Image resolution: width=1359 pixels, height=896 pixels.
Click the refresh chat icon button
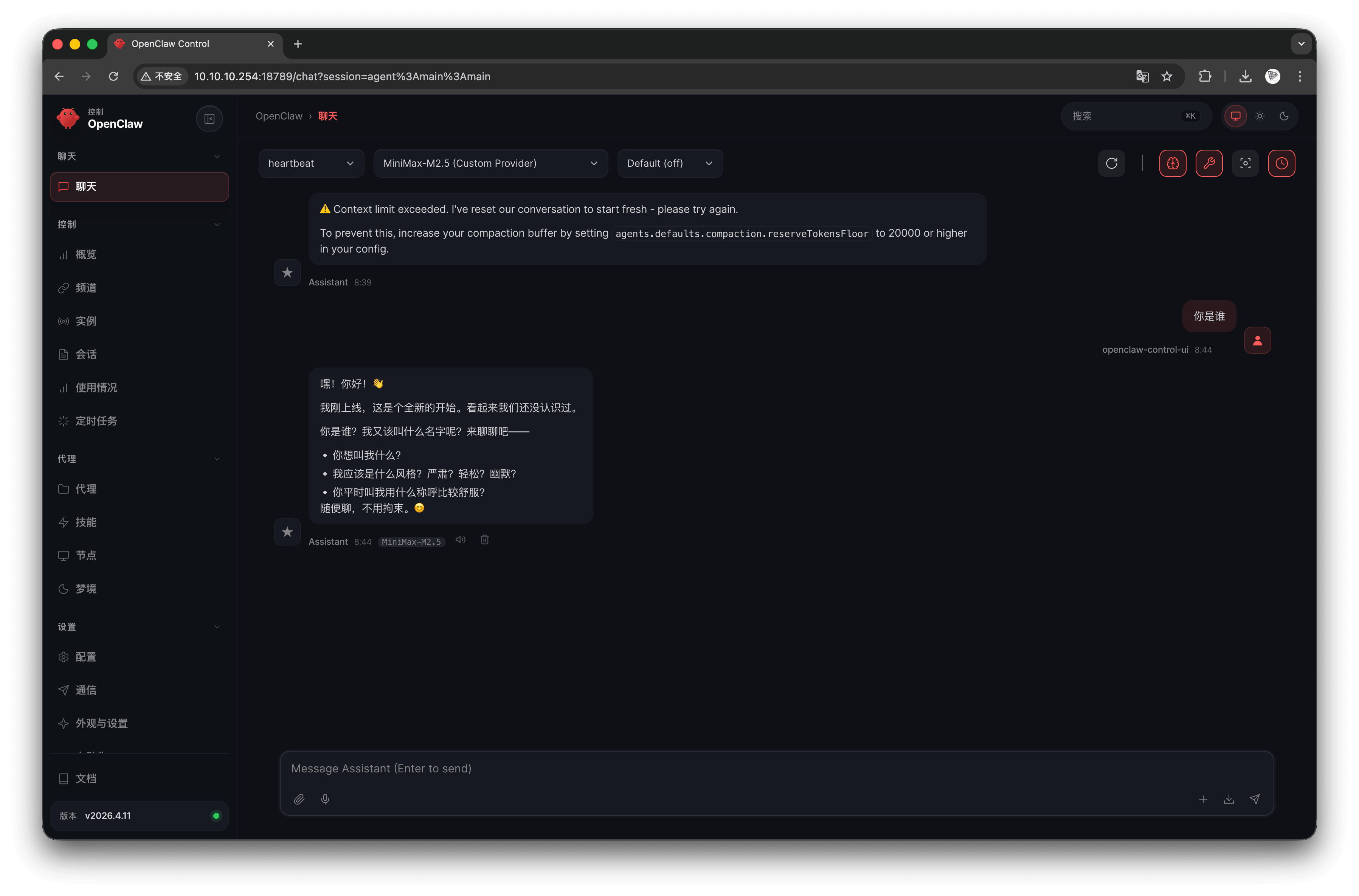(x=1111, y=163)
